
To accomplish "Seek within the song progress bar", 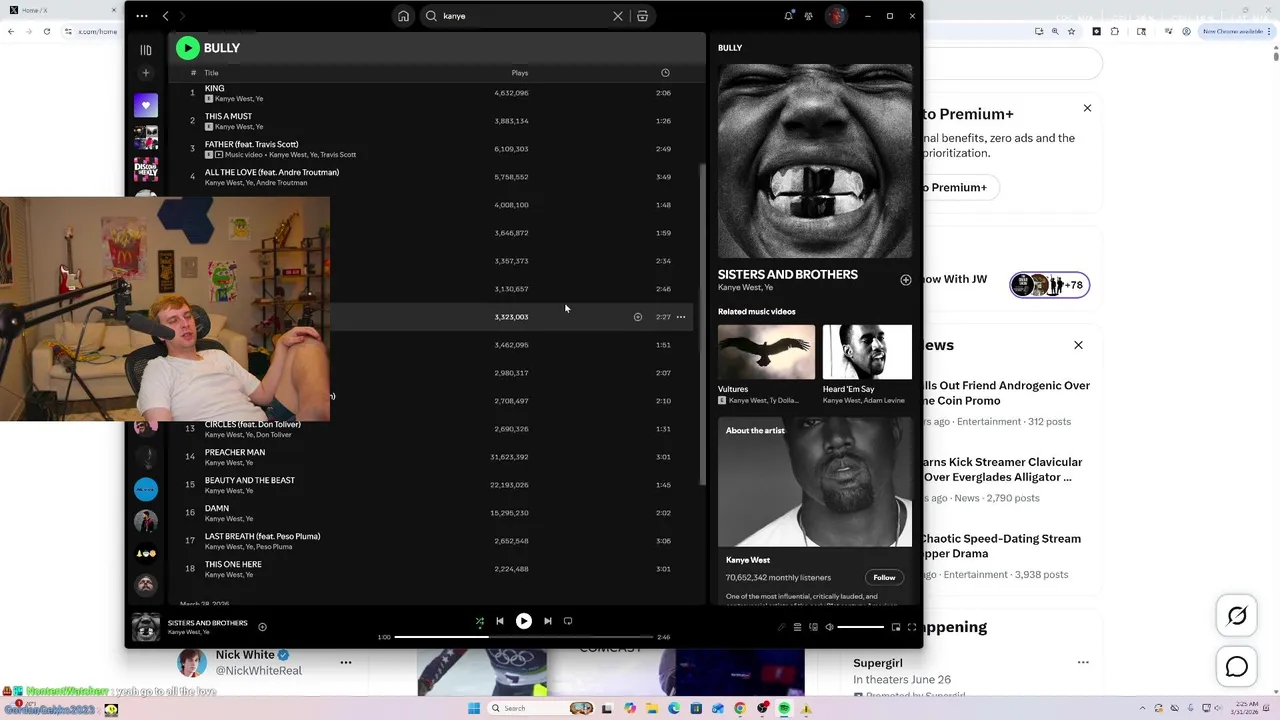I will pyautogui.click(x=524, y=637).
